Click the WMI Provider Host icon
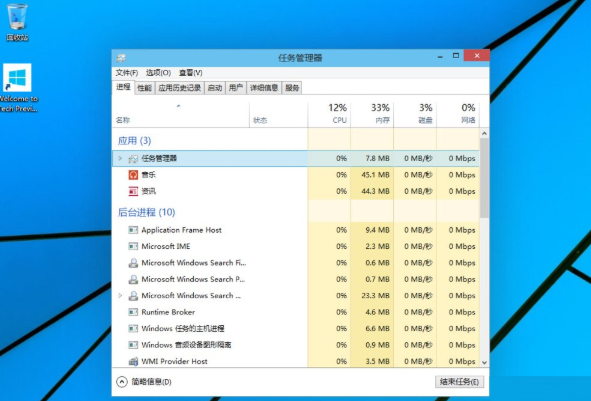 click(x=133, y=361)
